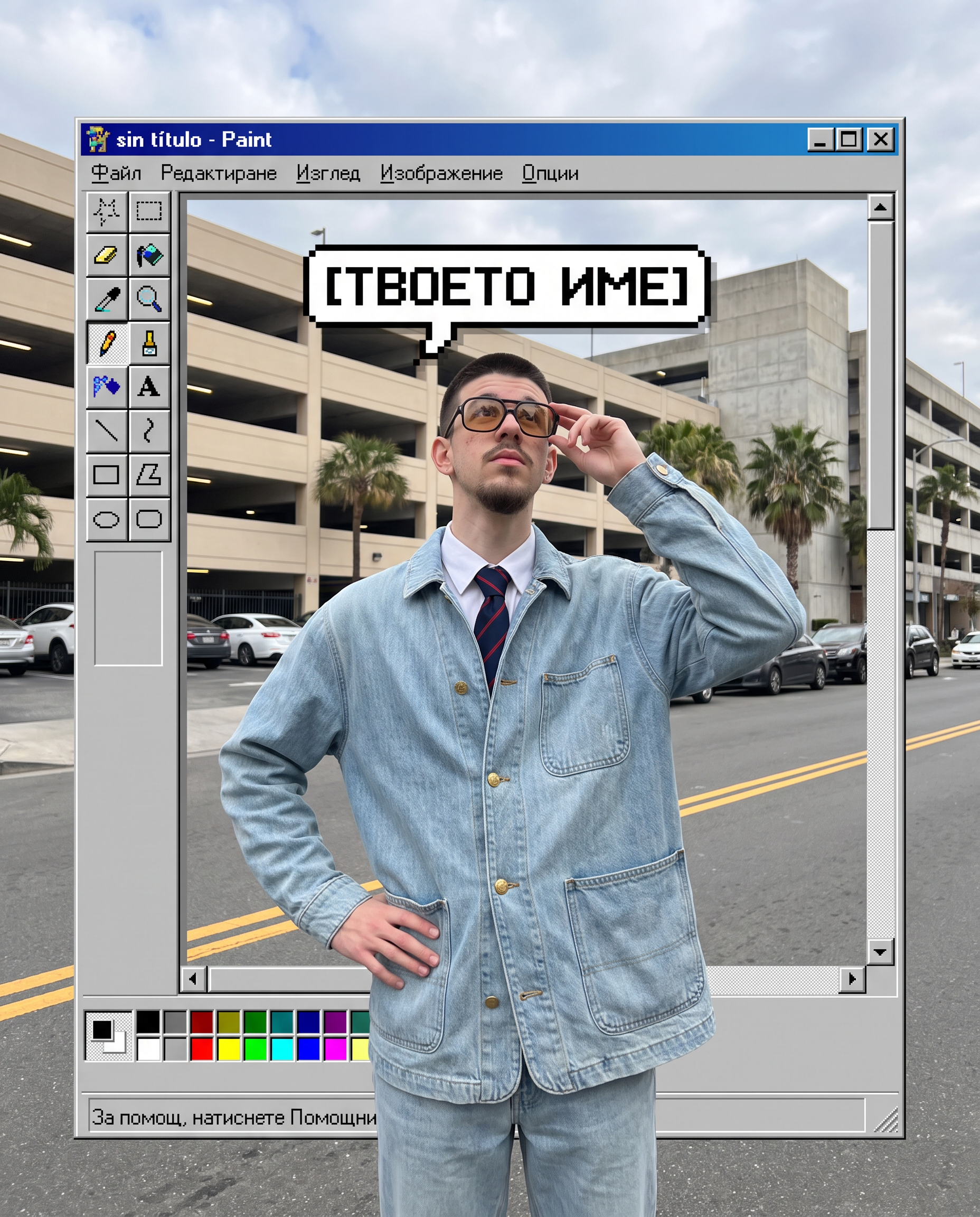This screenshot has height=1217, width=980.
Task: Pick the purple palette swatch
Action: point(335,1022)
